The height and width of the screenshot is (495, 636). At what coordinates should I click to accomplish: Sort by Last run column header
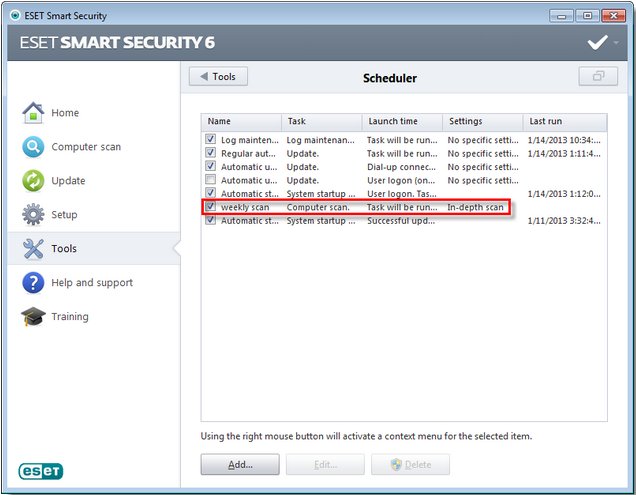coord(565,121)
